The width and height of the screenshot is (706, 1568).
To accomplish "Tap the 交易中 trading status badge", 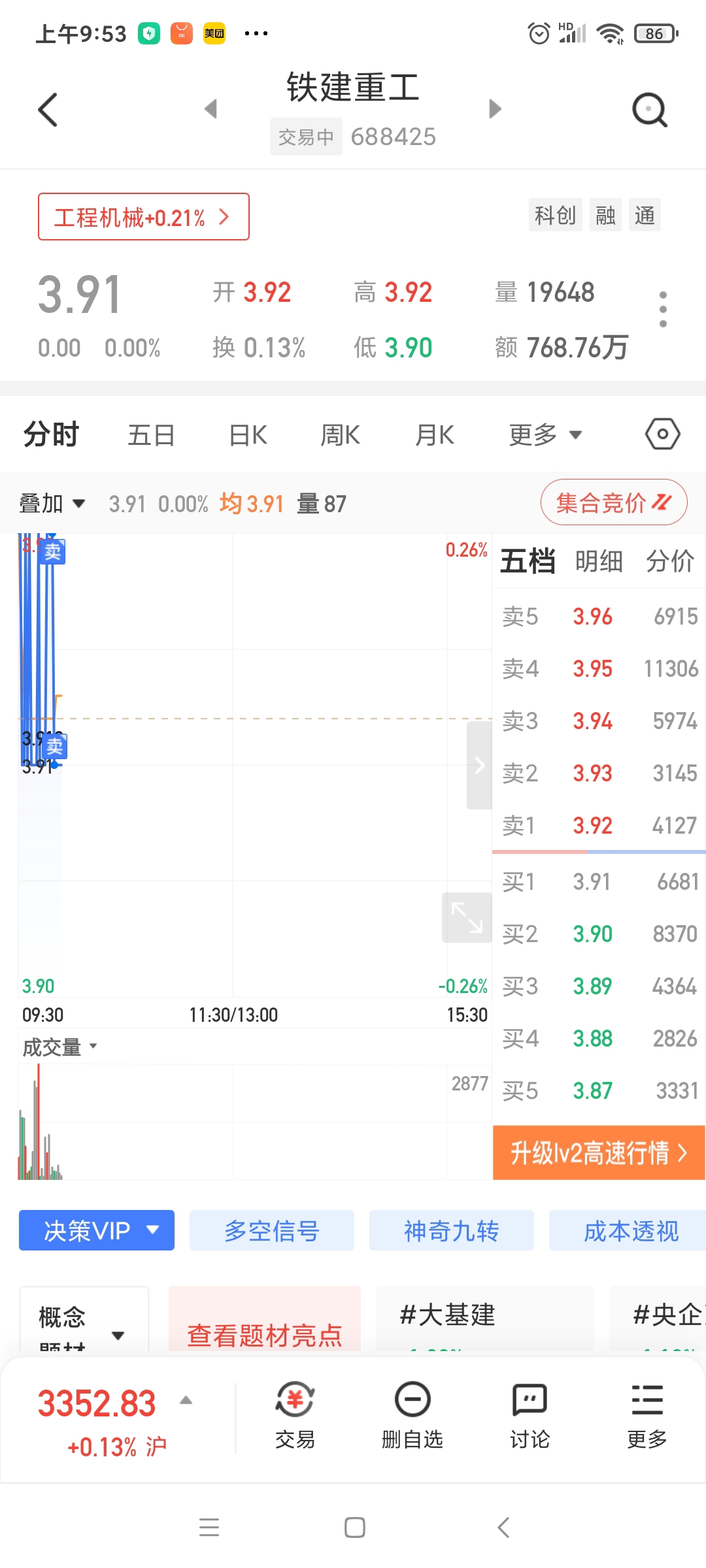I will [306, 137].
